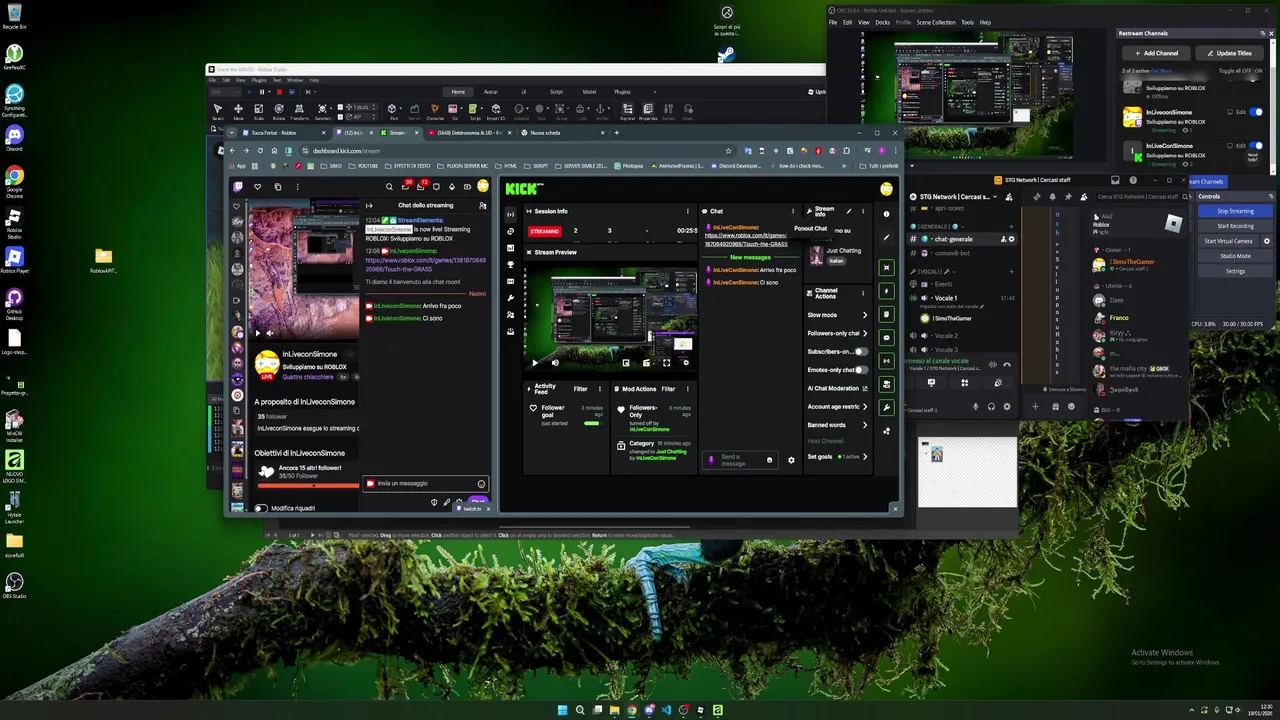Toggle Subscribers-only chat in Kick

(861, 352)
